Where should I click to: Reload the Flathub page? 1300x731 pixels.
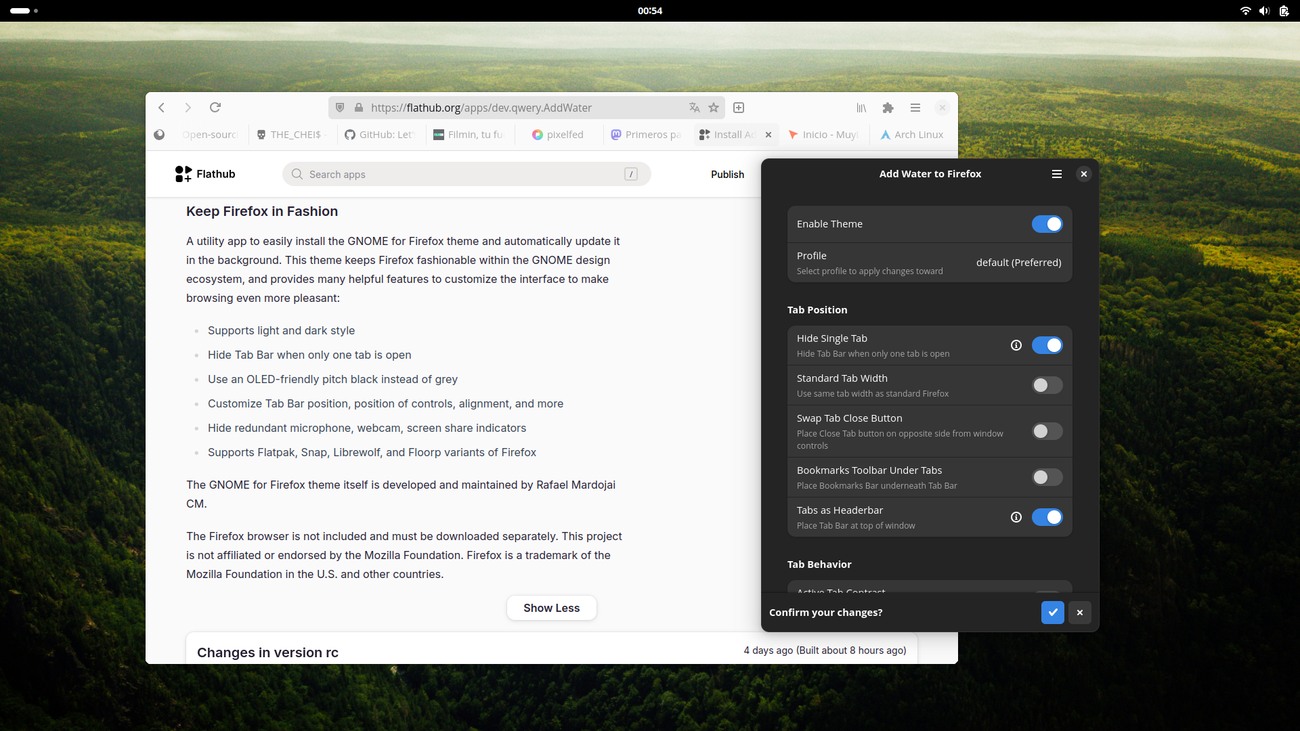pyautogui.click(x=215, y=108)
